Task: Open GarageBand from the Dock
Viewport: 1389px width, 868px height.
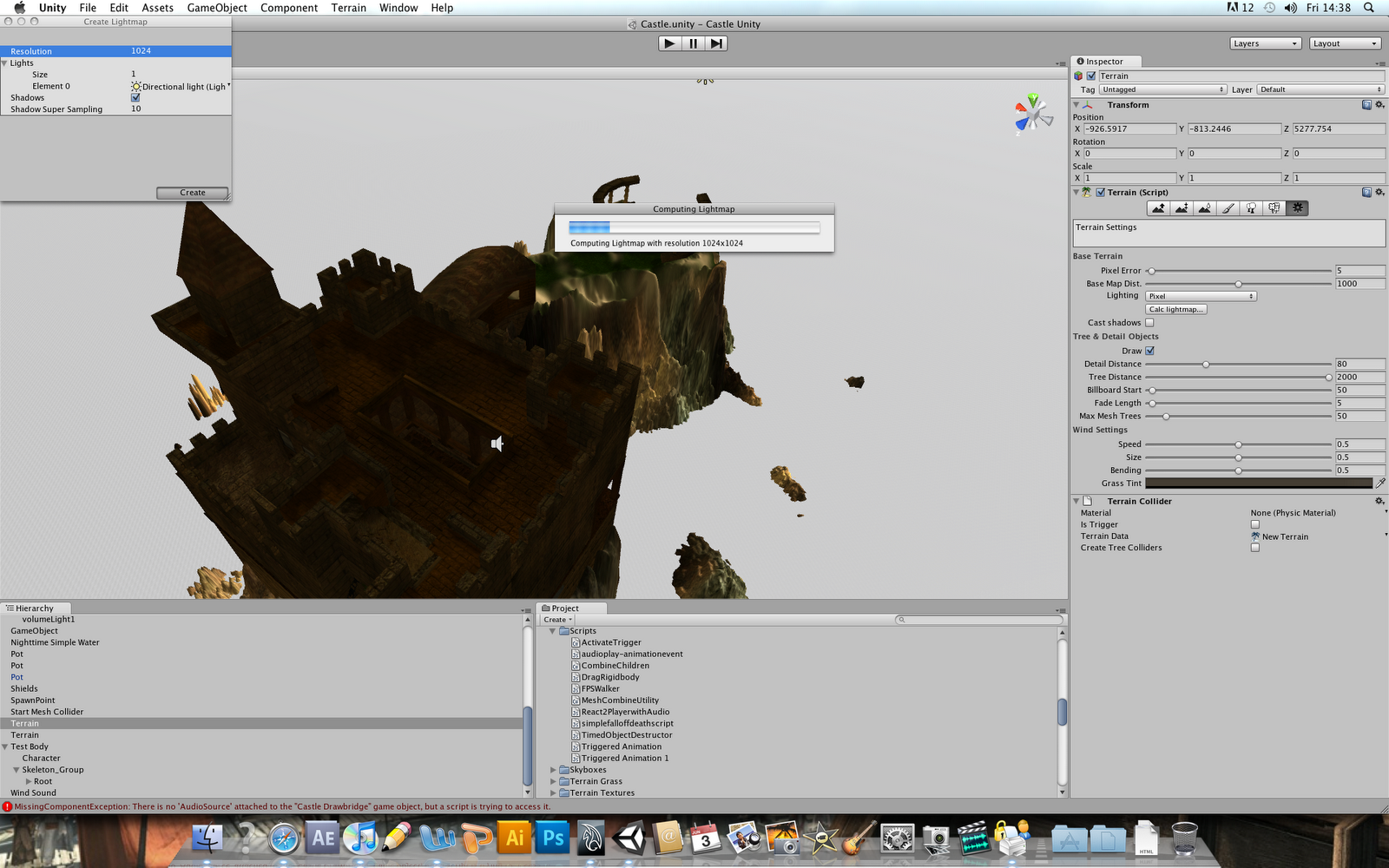Action: point(859,838)
